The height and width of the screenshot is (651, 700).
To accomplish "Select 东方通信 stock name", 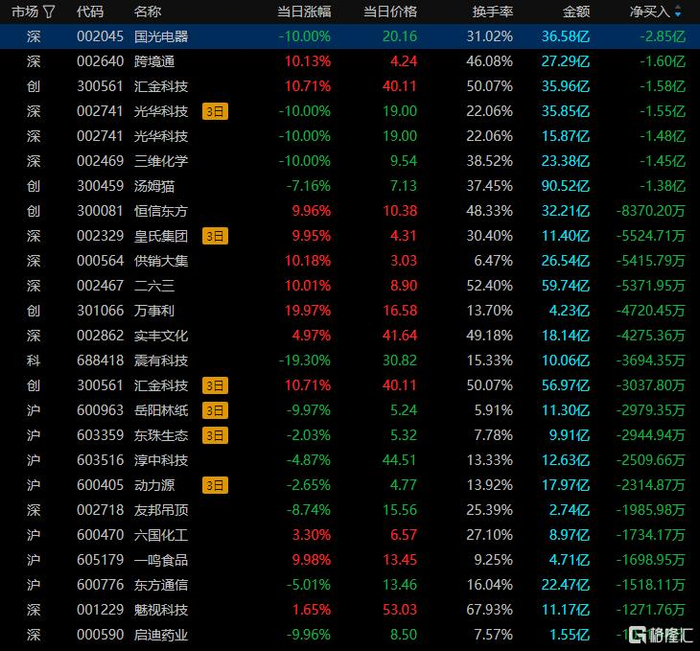I will pyautogui.click(x=161, y=585).
